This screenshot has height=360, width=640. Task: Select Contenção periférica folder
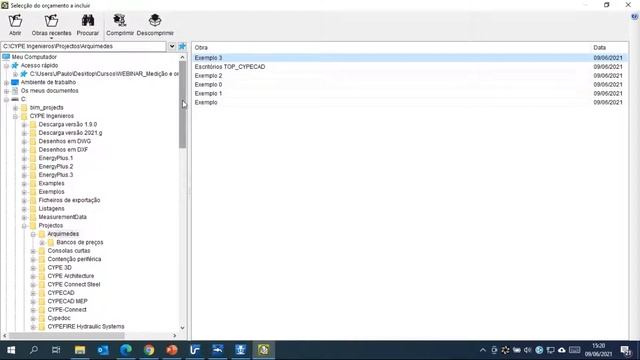point(74,259)
